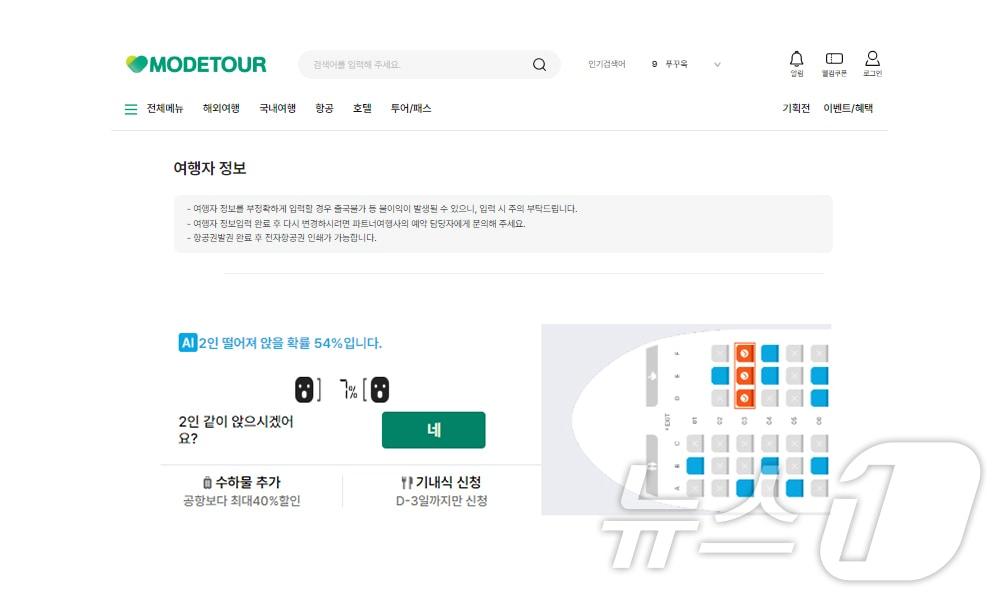The height and width of the screenshot is (600, 1000).
Task: Select the top orange checked seat
Action: [744, 353]
